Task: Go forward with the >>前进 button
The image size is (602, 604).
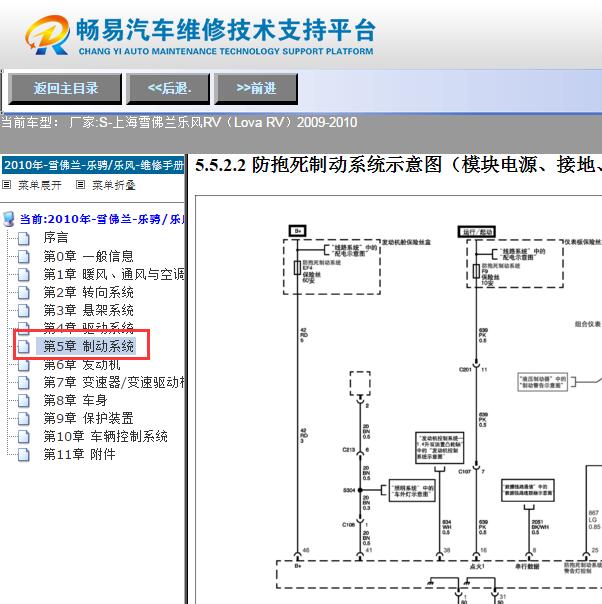Action: tap(256, 89)
